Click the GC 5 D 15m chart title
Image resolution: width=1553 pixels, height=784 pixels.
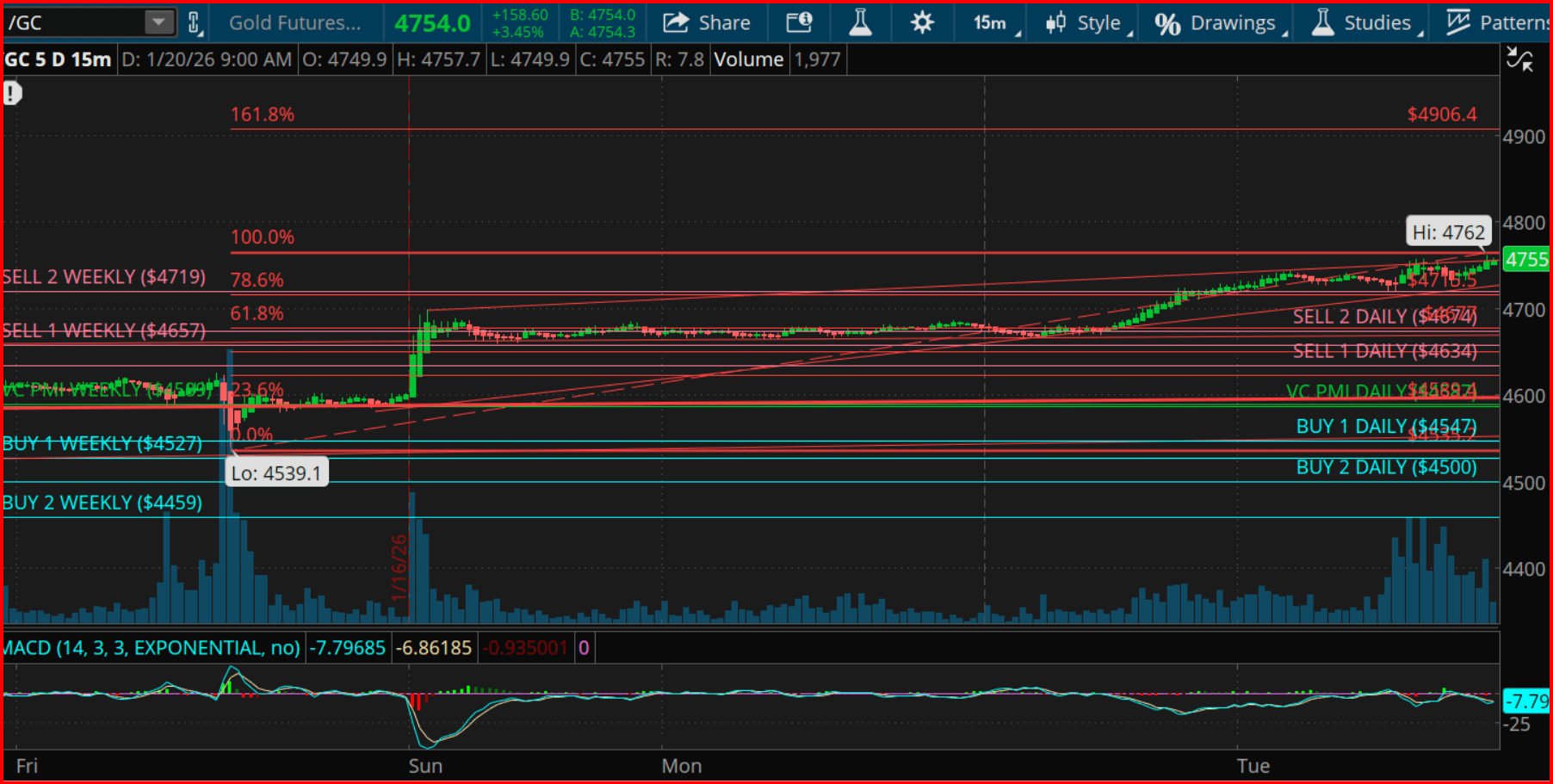point(58,59)
